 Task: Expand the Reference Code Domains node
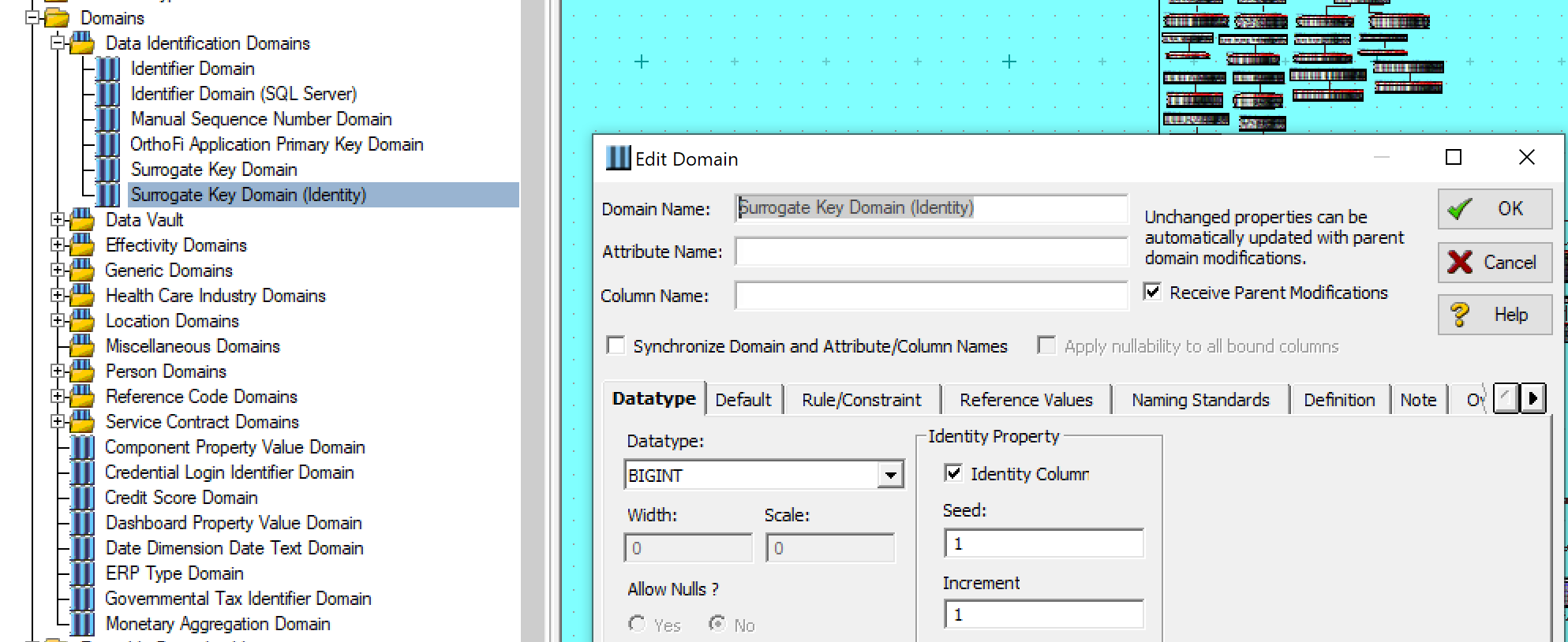58,396
